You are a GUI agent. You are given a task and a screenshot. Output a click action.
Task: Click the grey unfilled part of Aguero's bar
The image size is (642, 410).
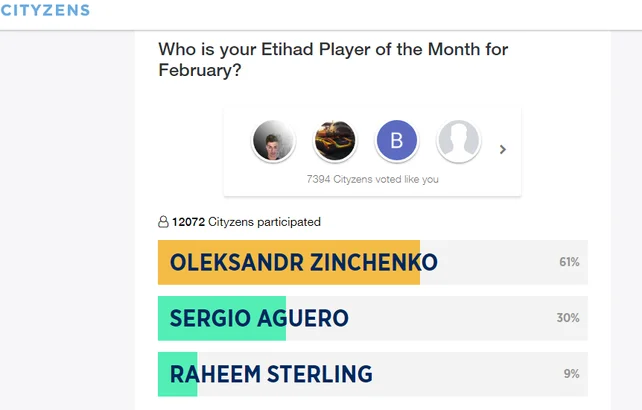coord(450,319)
